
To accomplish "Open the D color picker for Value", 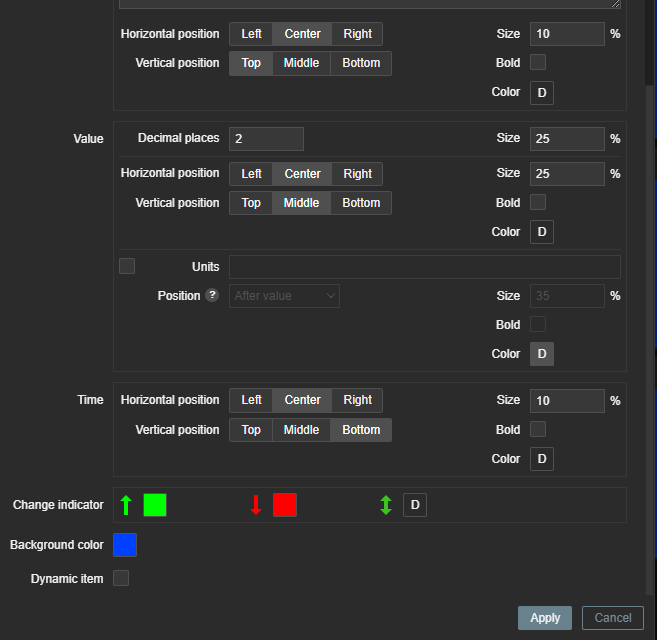I will pos(541,232).
